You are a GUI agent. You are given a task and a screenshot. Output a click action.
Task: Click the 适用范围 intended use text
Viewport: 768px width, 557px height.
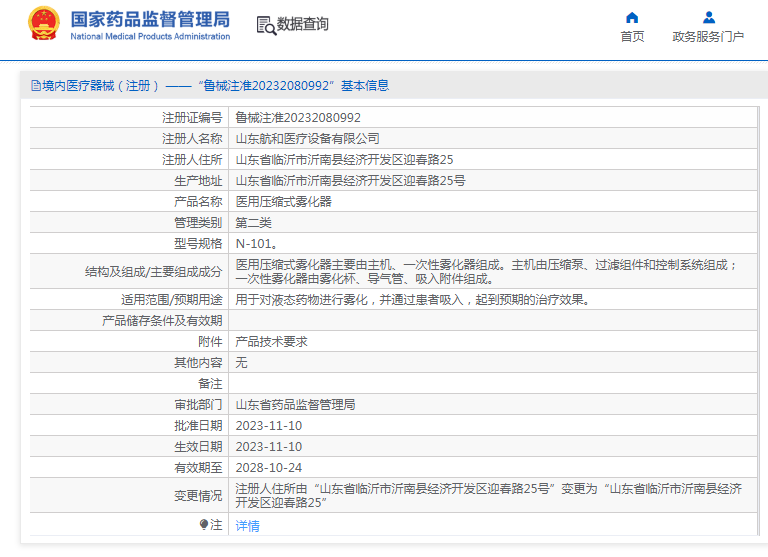(413, 300)
